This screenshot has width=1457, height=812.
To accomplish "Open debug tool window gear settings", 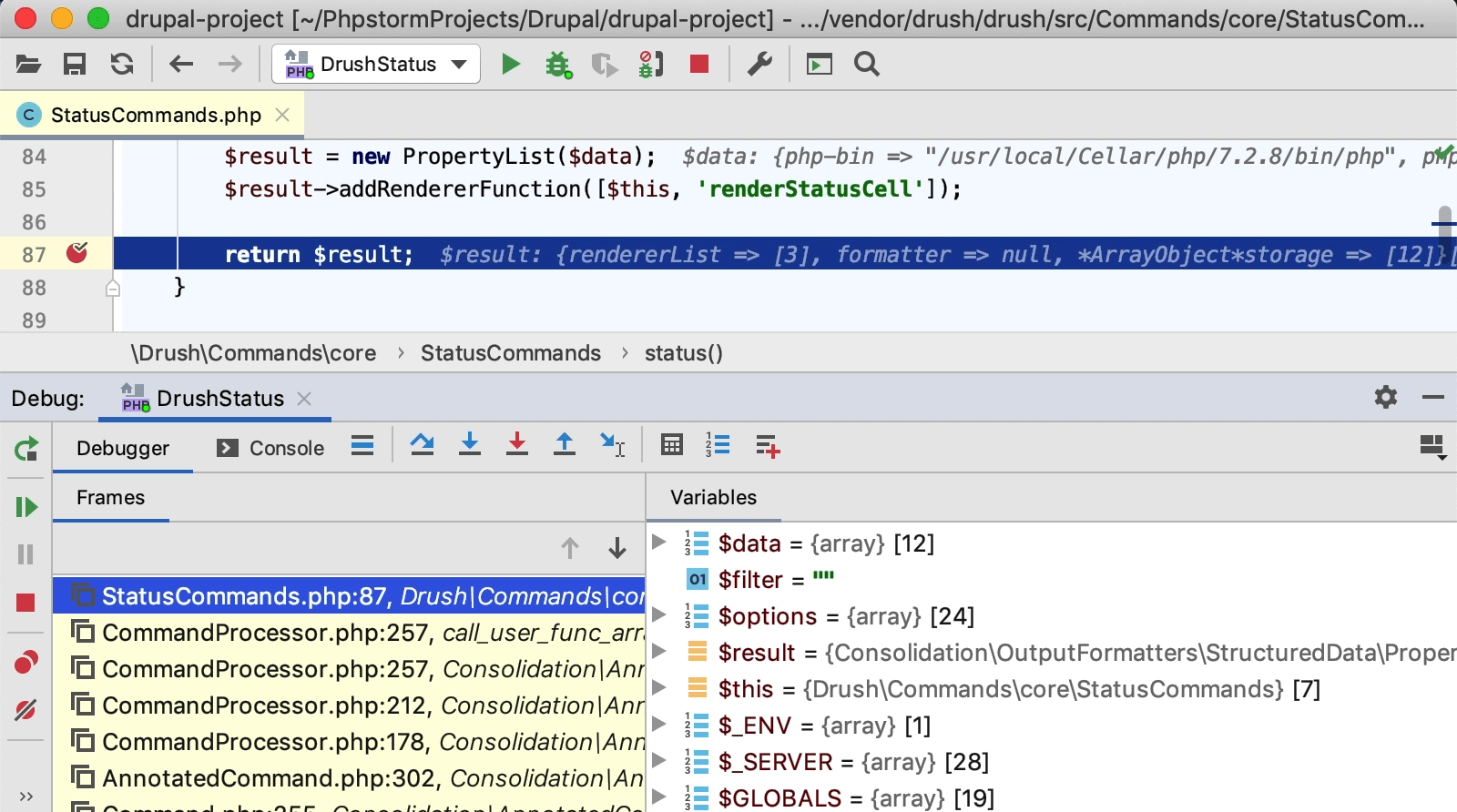I will coord(1386,397).
